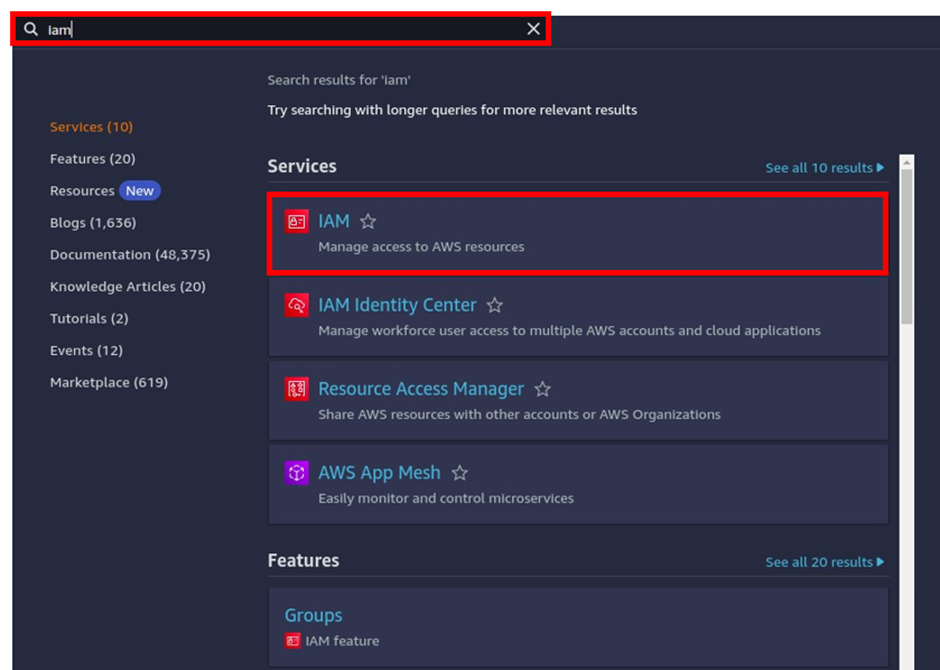Star AWS App Mesh as favorite
Image resolution: width=940 pixels, height=670 pixels.
click(x=460, y=473)
